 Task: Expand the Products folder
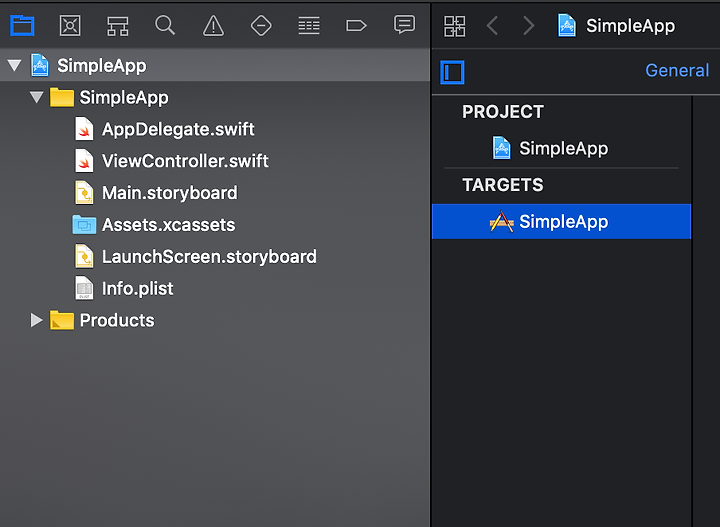tap(36, 320)
